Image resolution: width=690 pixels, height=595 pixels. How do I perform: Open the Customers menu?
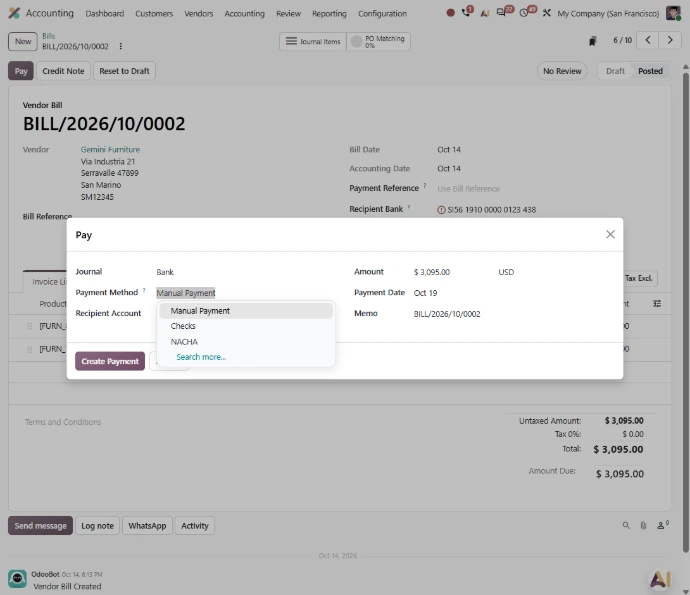tap(154, 14)
